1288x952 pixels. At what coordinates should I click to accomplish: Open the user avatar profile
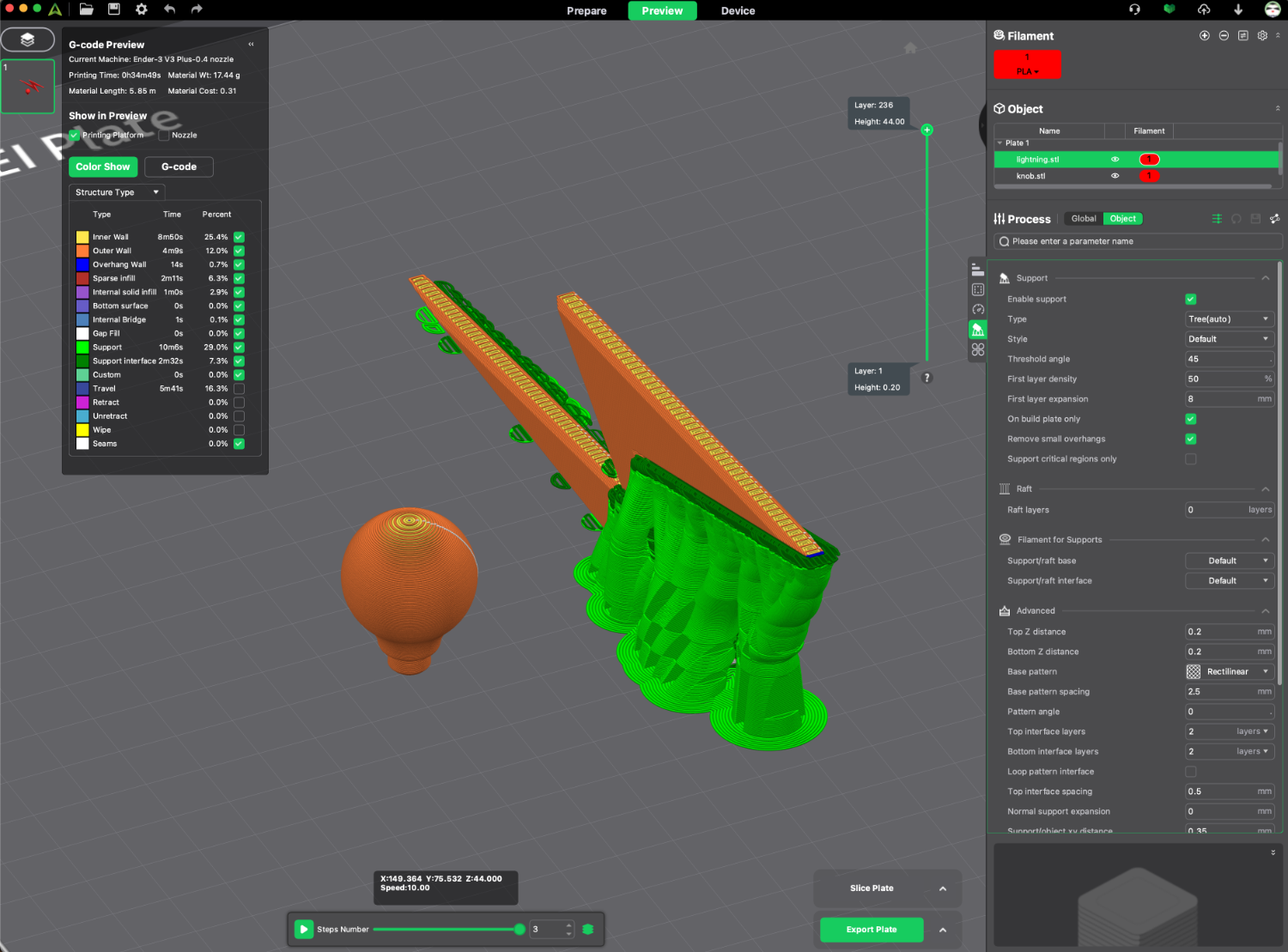[1273, 9]
